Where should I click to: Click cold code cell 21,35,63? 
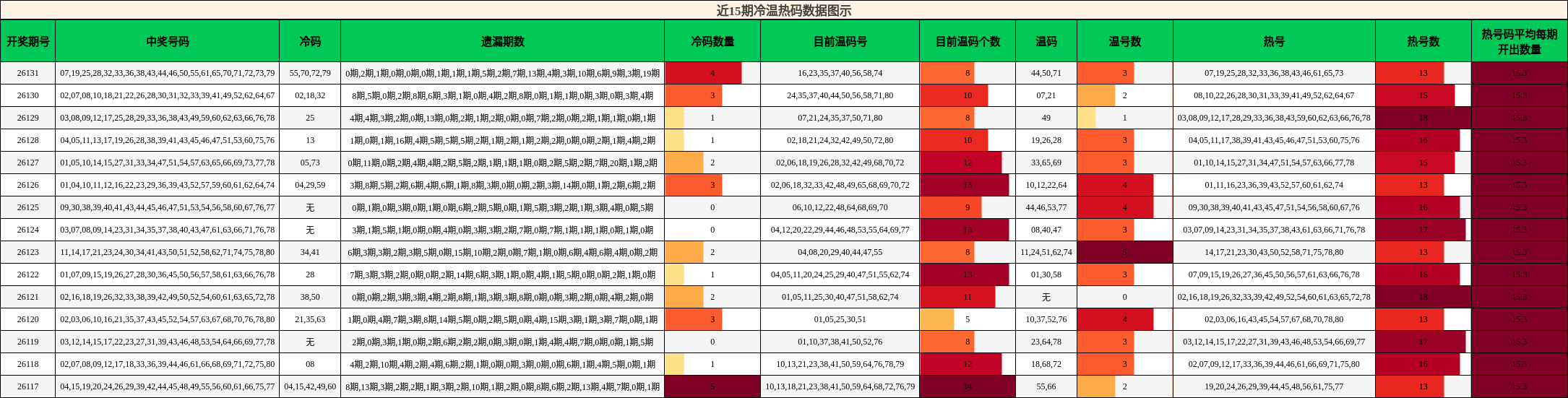click(310, 319)
